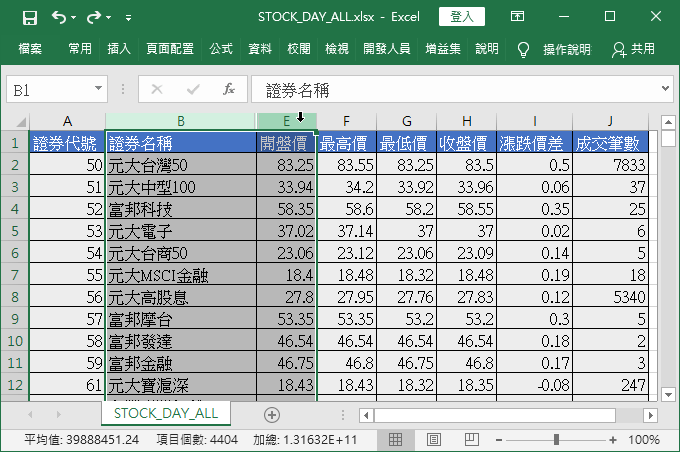The image size is (680, 452).
Task: Click cell 元大MSCI金融
Action: pos(181,275)
